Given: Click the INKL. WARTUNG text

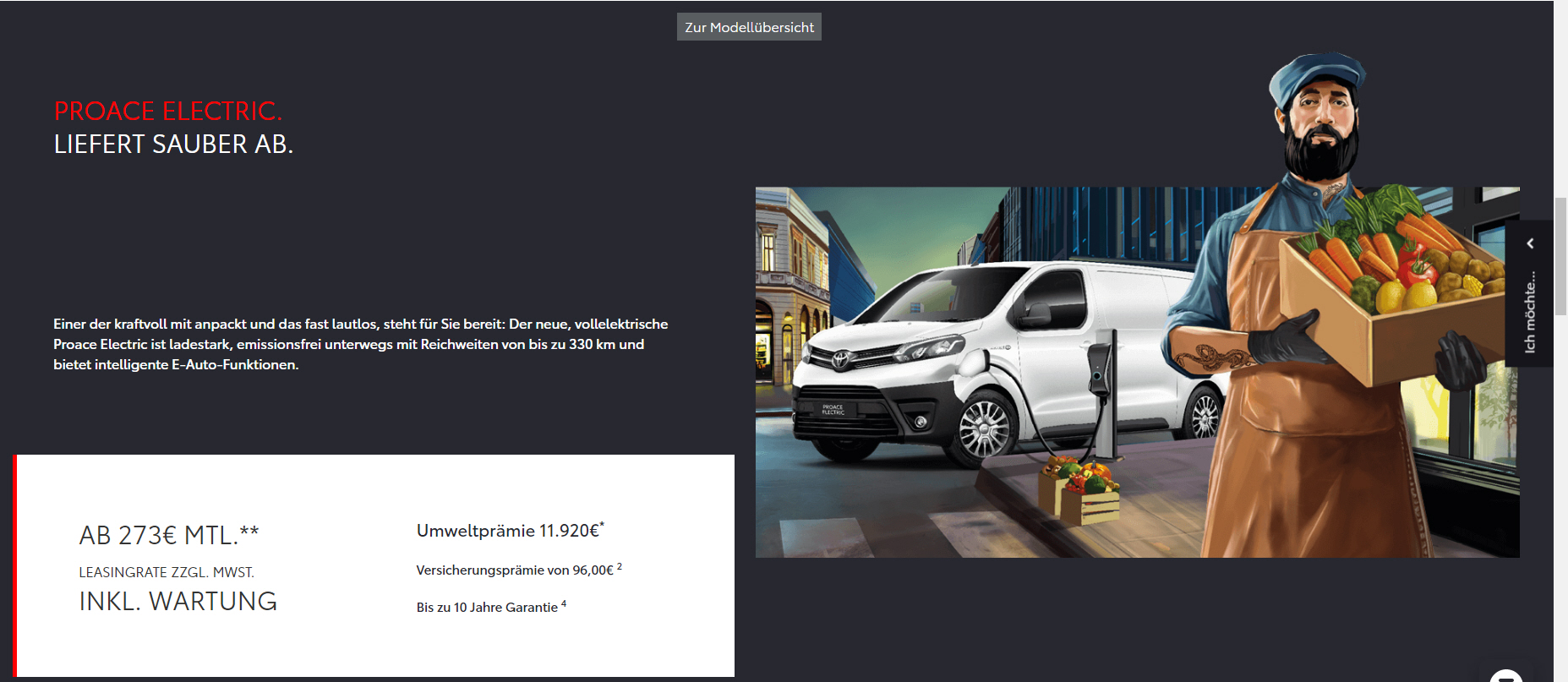Looking at the screenshot, I should pos(178,601).
